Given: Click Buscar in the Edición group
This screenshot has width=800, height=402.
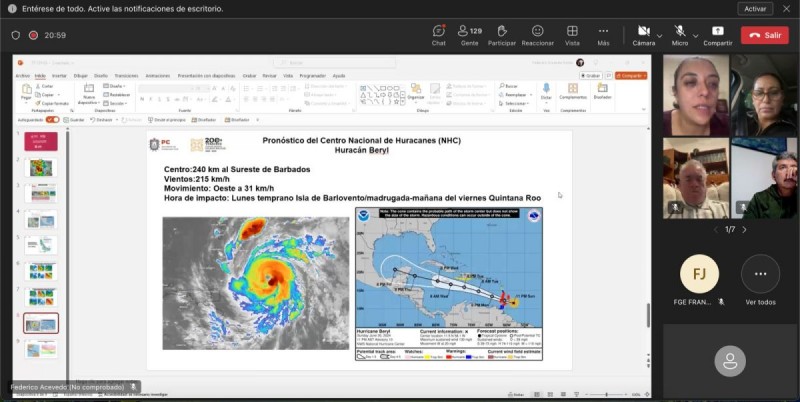Looking at the screenshot, I should click(508, 86).
